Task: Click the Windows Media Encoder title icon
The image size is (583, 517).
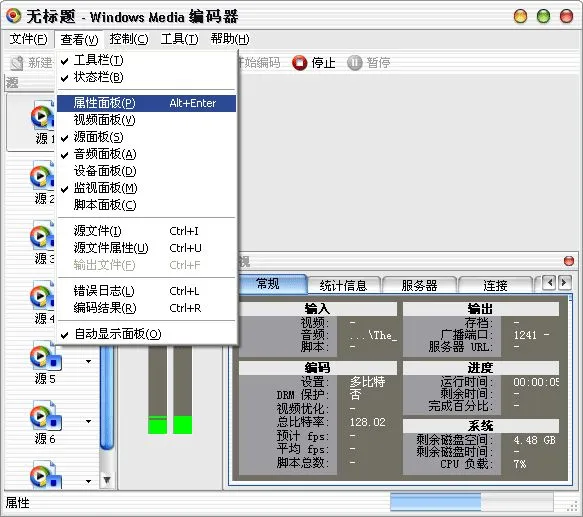Action: click(13, 16)
